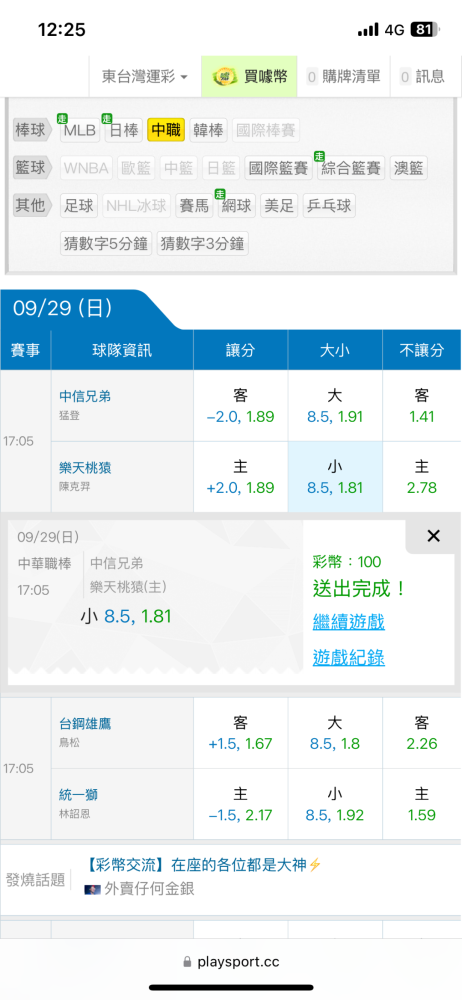Screen dimensions: 462x1000
Task: Click 繼續遊戲 link
Action: [348, 622]
